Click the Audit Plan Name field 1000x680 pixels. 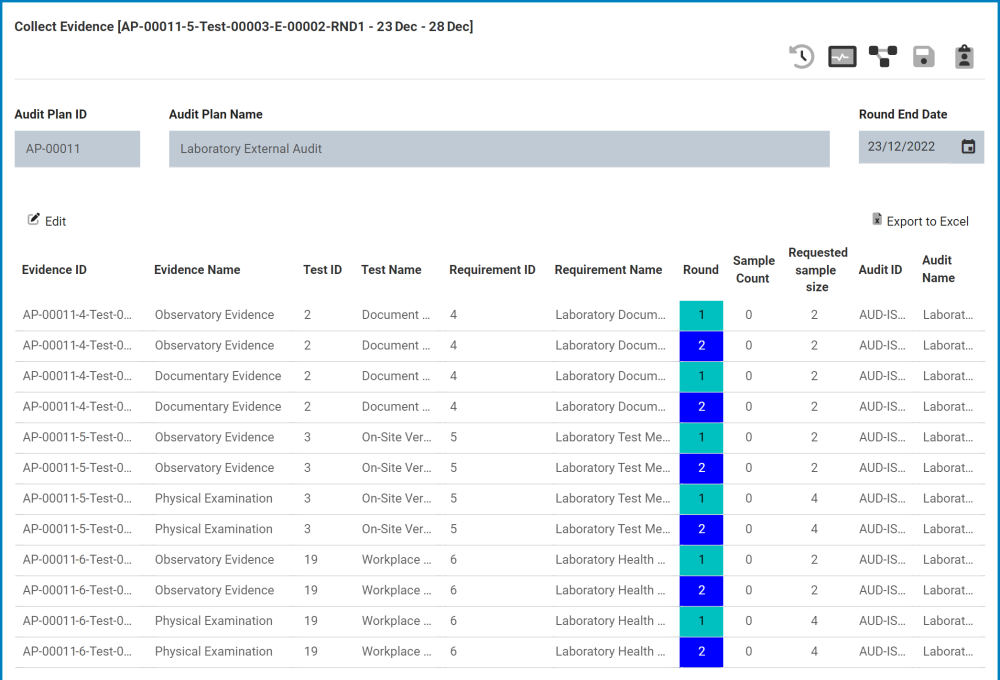point(499,149)
